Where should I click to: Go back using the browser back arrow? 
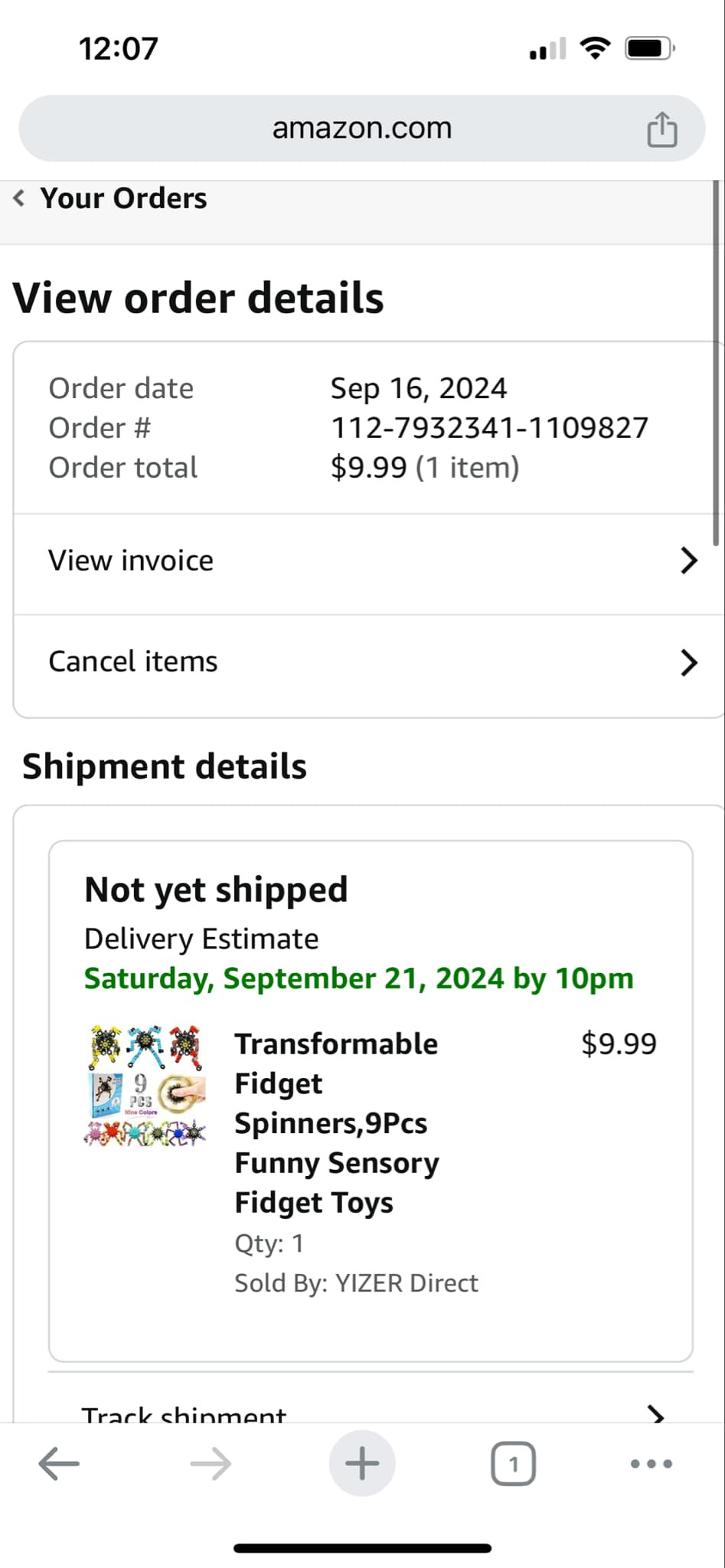(59, 1464)
